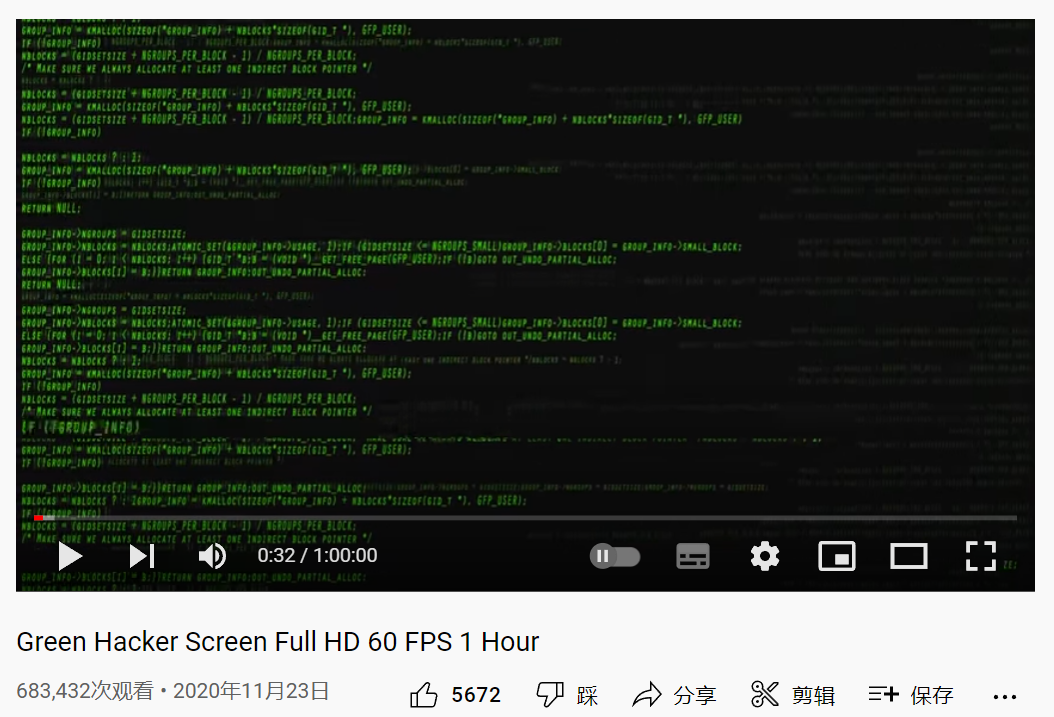Viewport: 1054px width, 717px height.
Task: Click the 0:32 / 1:00:00 time display
Action: point(317,556)
